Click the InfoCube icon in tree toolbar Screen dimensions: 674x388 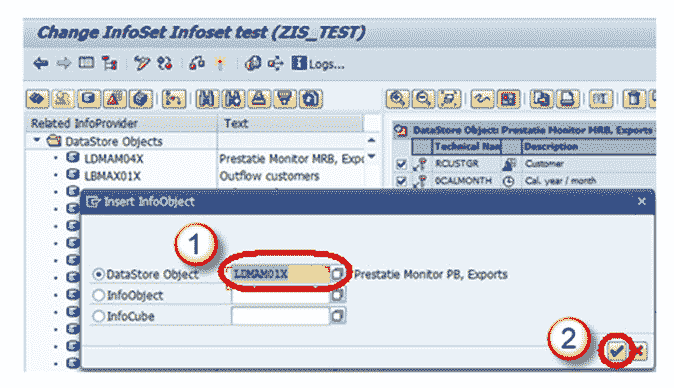tap(141, 99)
